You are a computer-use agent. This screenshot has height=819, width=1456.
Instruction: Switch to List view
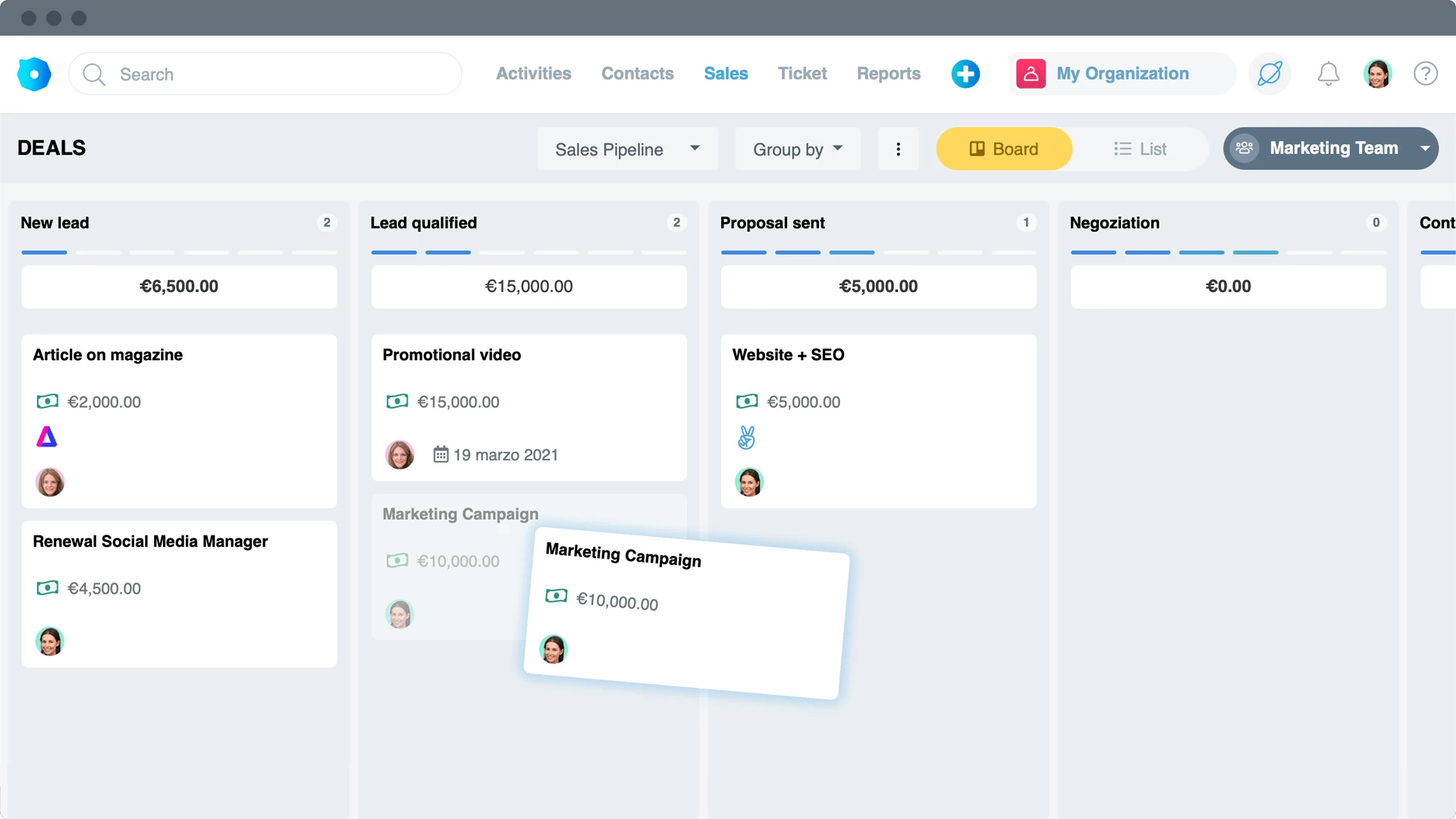pyautogui.click(x=1140, y=149)
